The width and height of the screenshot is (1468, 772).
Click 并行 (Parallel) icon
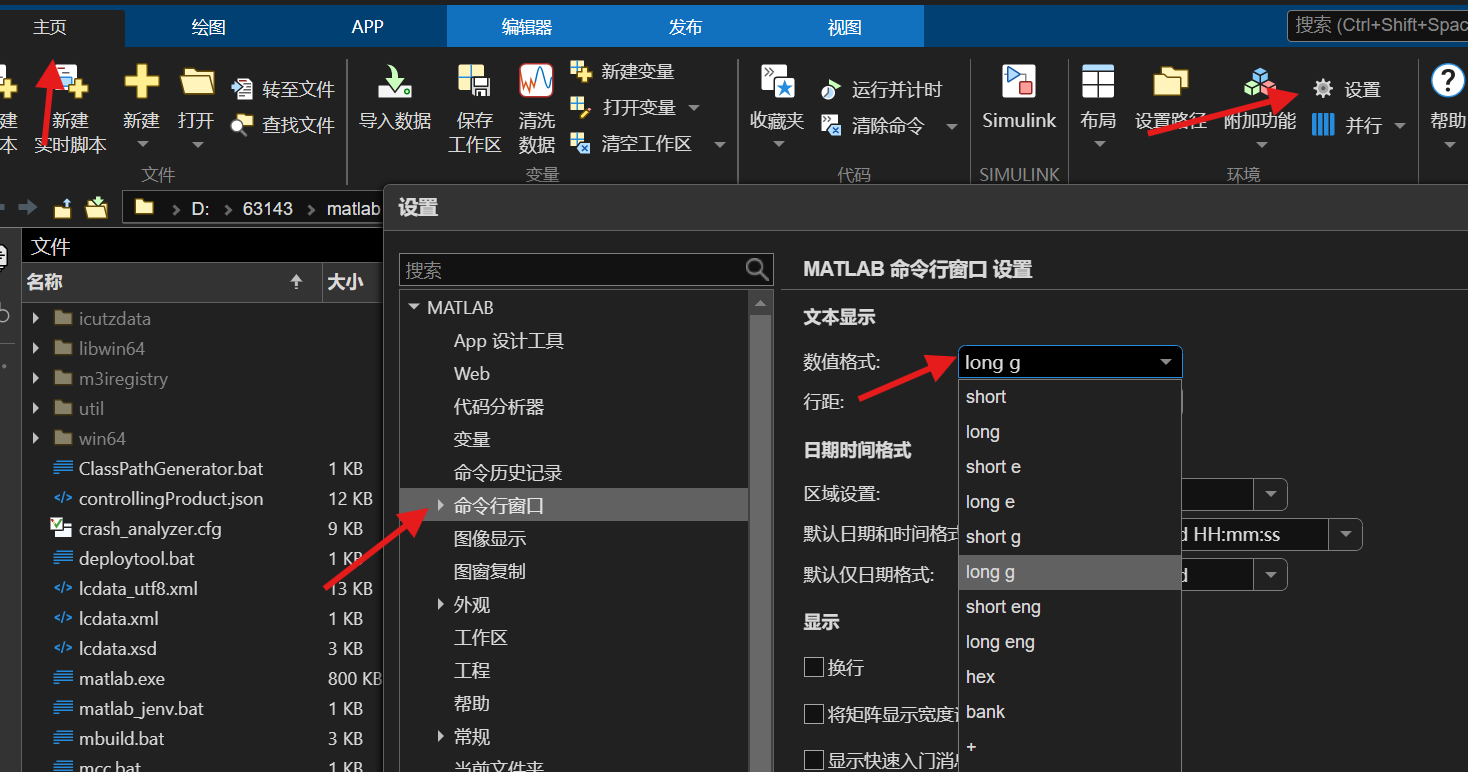click(1323, 125)
